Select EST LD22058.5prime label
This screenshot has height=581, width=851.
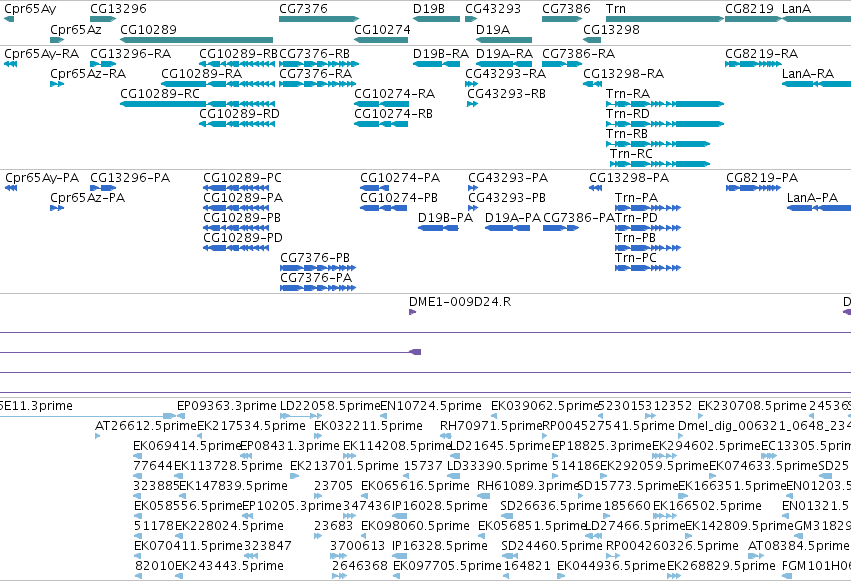330,406
